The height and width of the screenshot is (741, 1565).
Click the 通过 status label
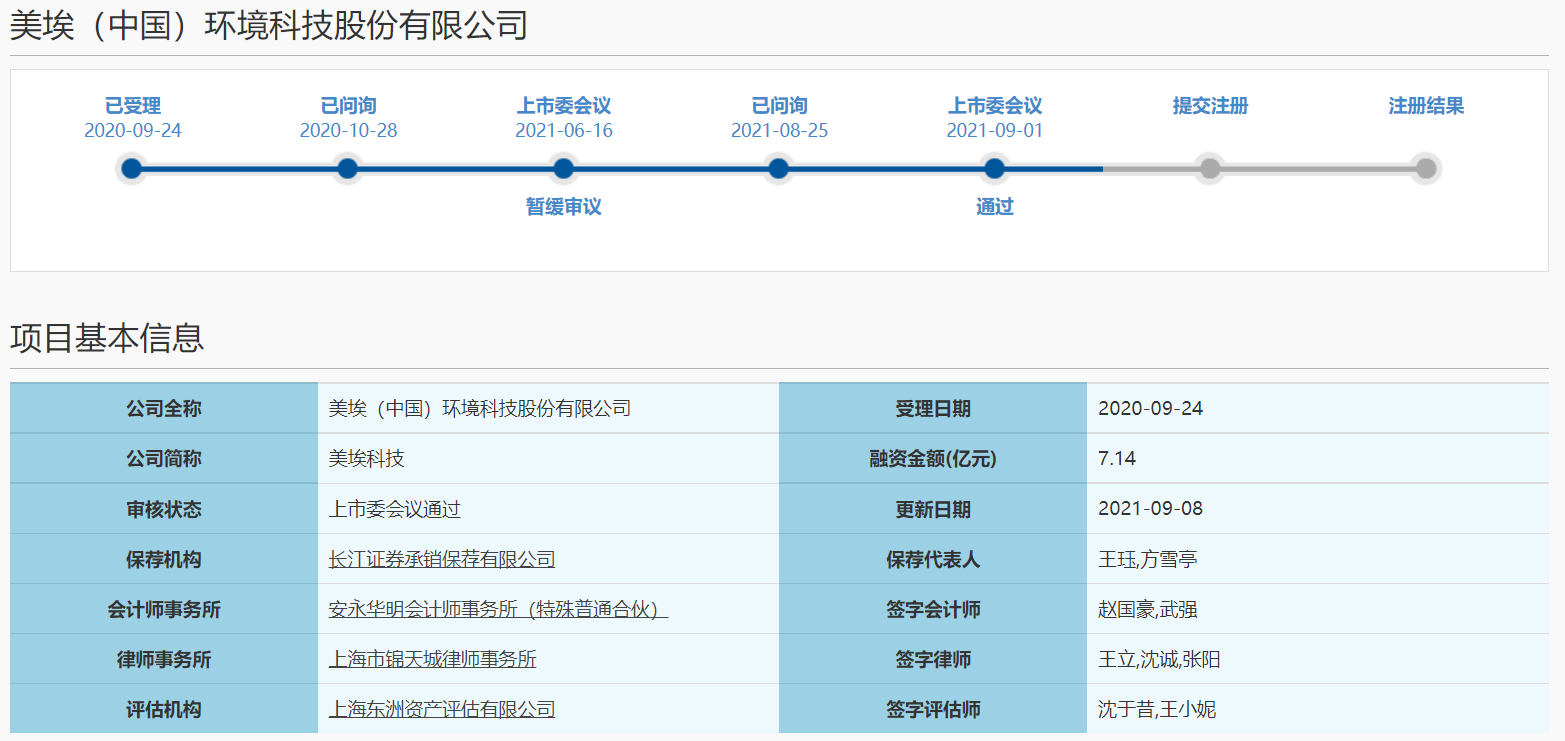994,207
